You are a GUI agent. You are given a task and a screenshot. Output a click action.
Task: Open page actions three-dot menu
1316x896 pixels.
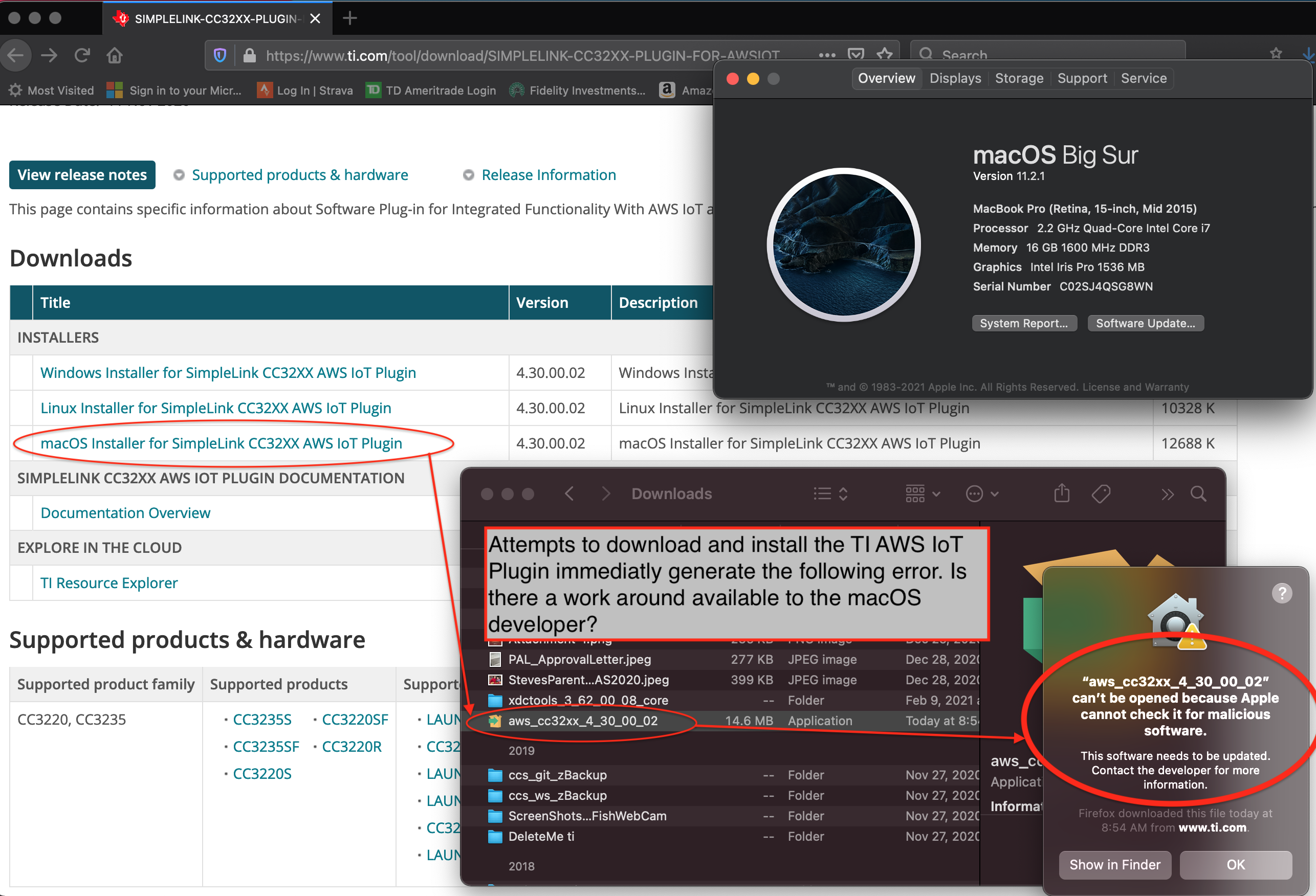point(827,55)
